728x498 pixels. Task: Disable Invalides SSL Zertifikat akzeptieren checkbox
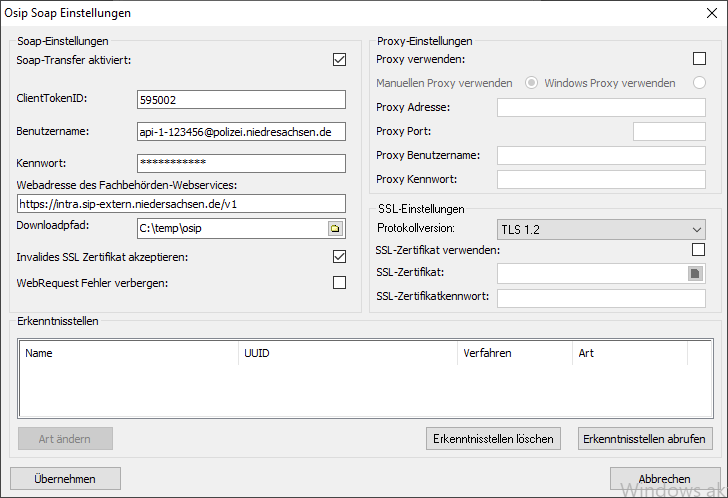pyautogui.click(x=339, y=257)
